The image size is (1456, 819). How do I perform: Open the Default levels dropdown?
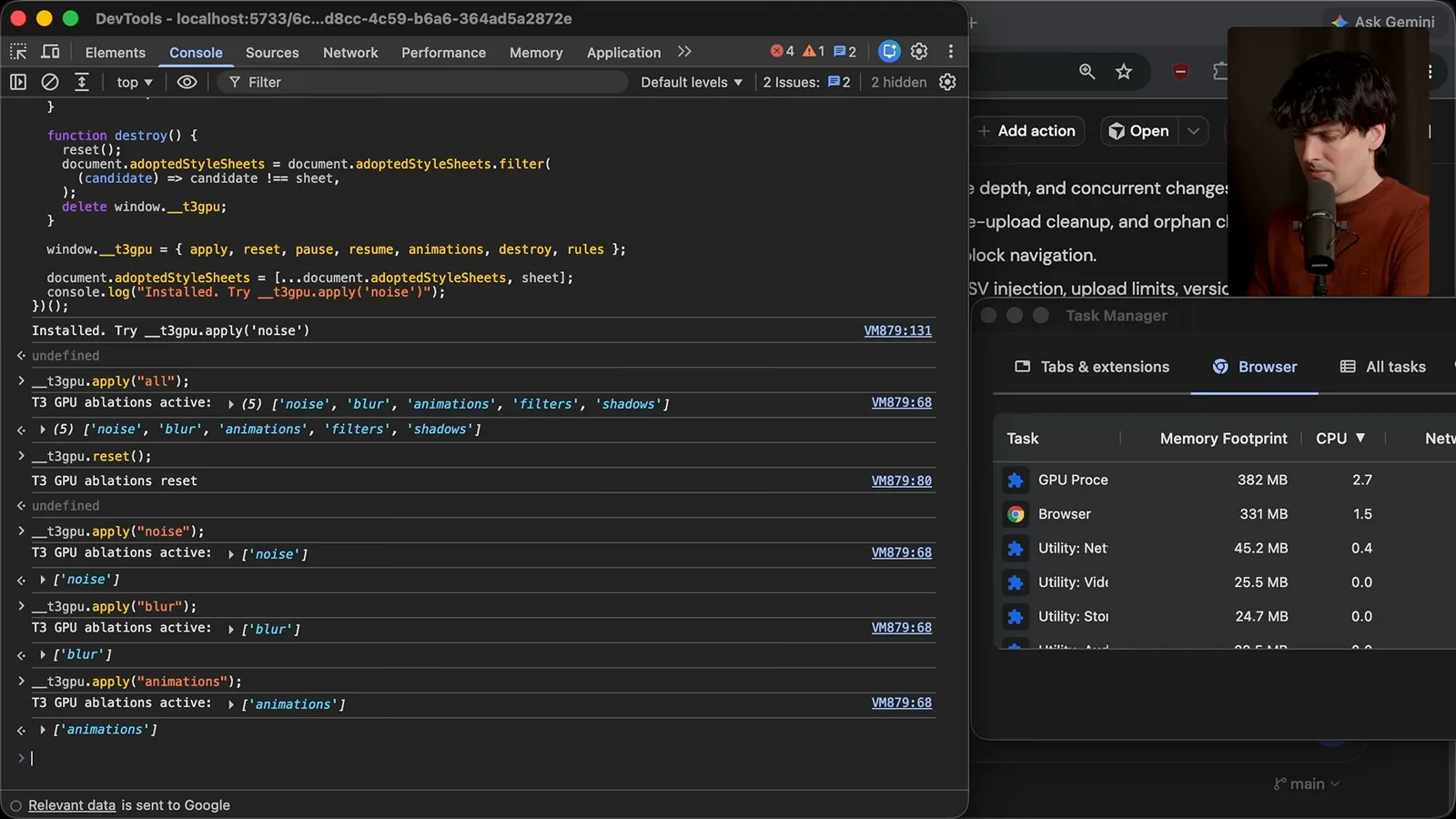(692, 82)
